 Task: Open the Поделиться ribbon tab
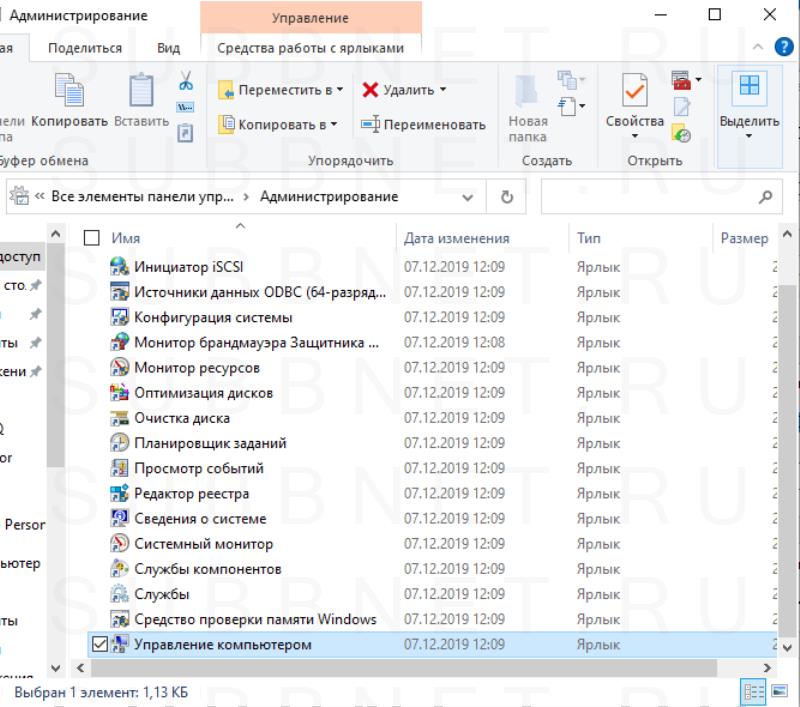point(85,48)
